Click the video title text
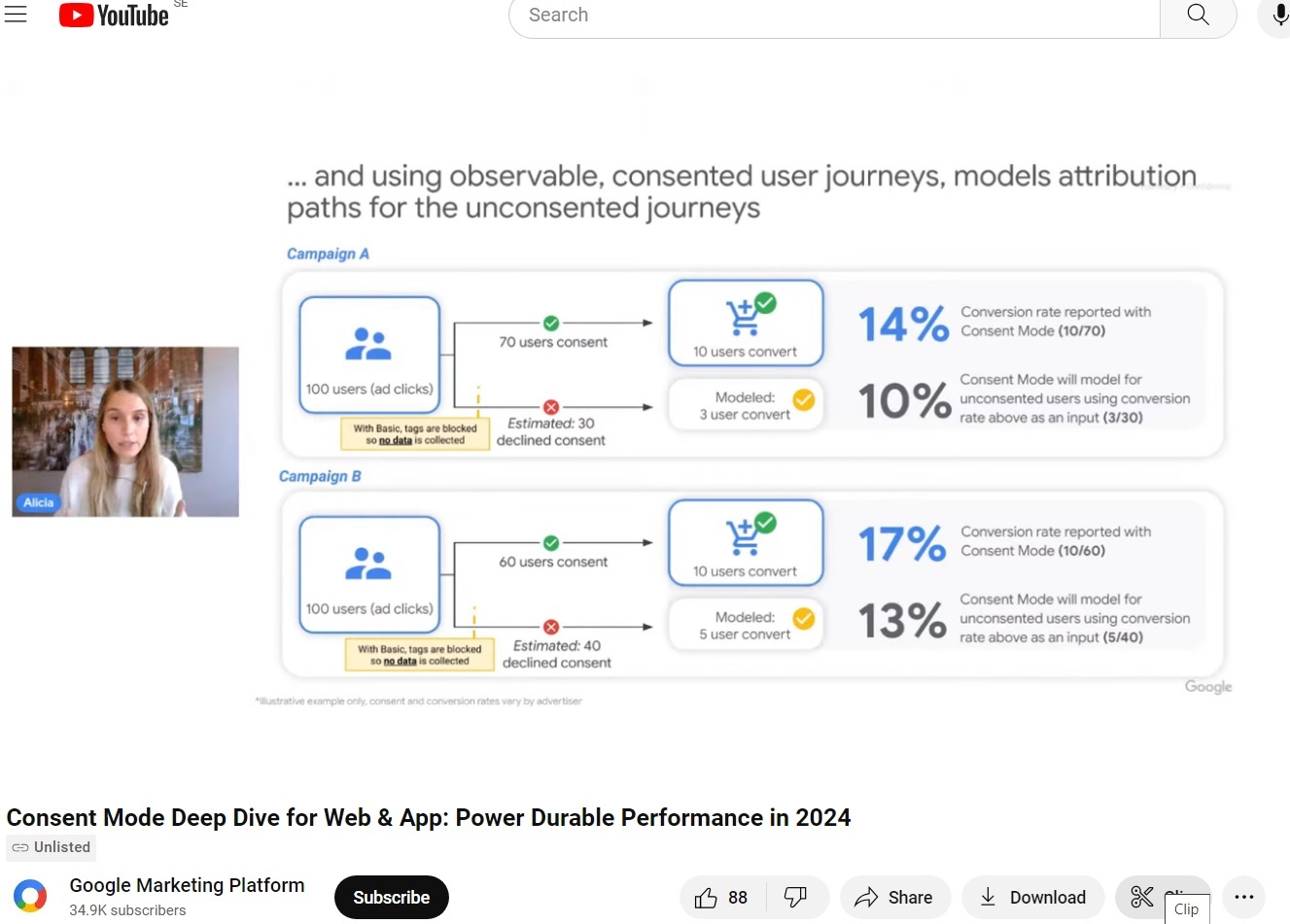 pyautogui.click(x=429, y=817)
